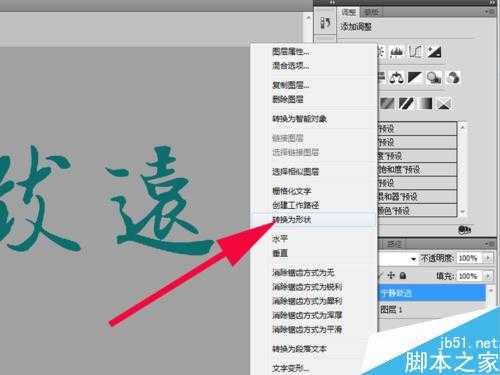Select the 混和器 presets row
The image size is (500, 375).
point(417,197)
